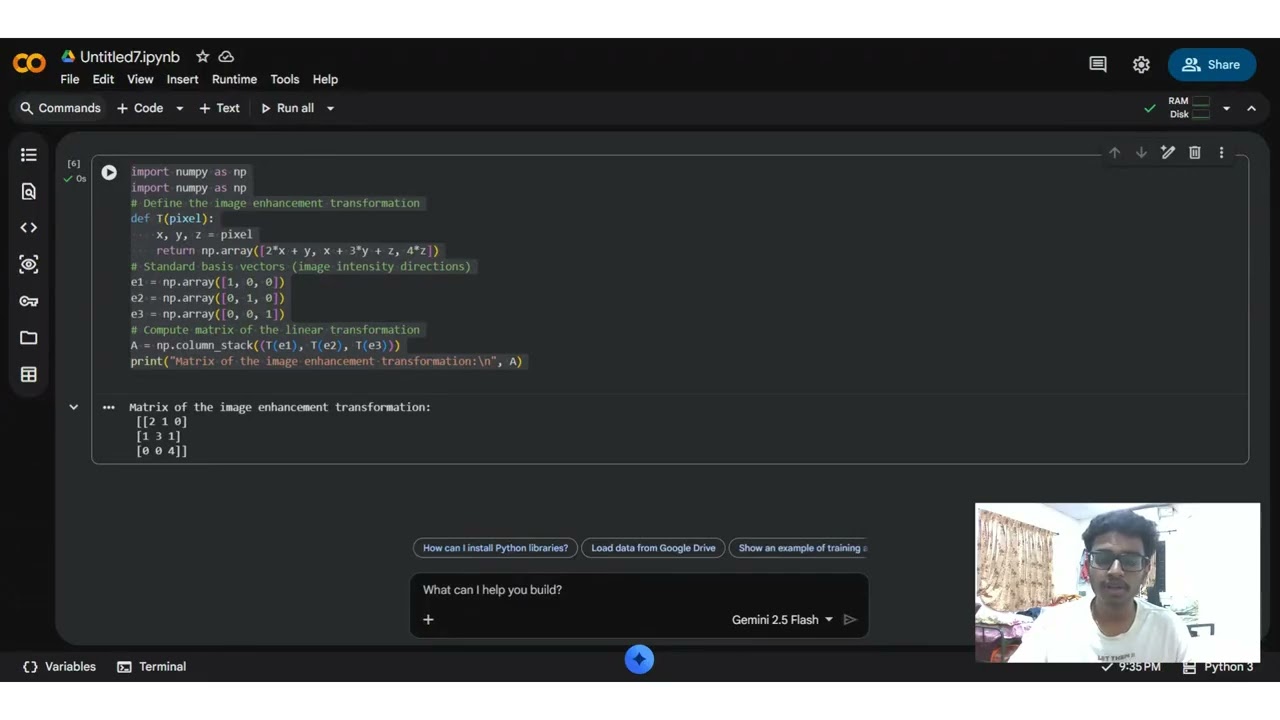Move the cell down

(x=1141, y=153)
